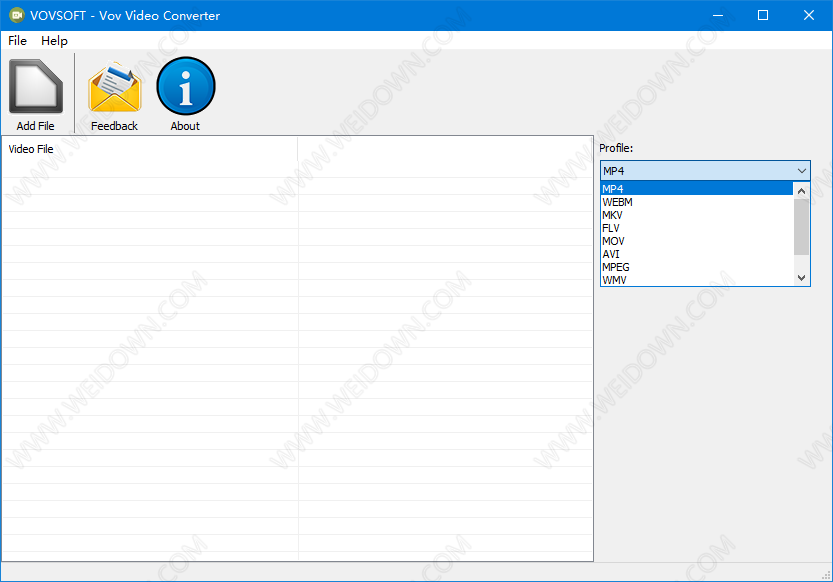
Task: Open the Feedback envelope icon
Action: (x=115, y=87)
